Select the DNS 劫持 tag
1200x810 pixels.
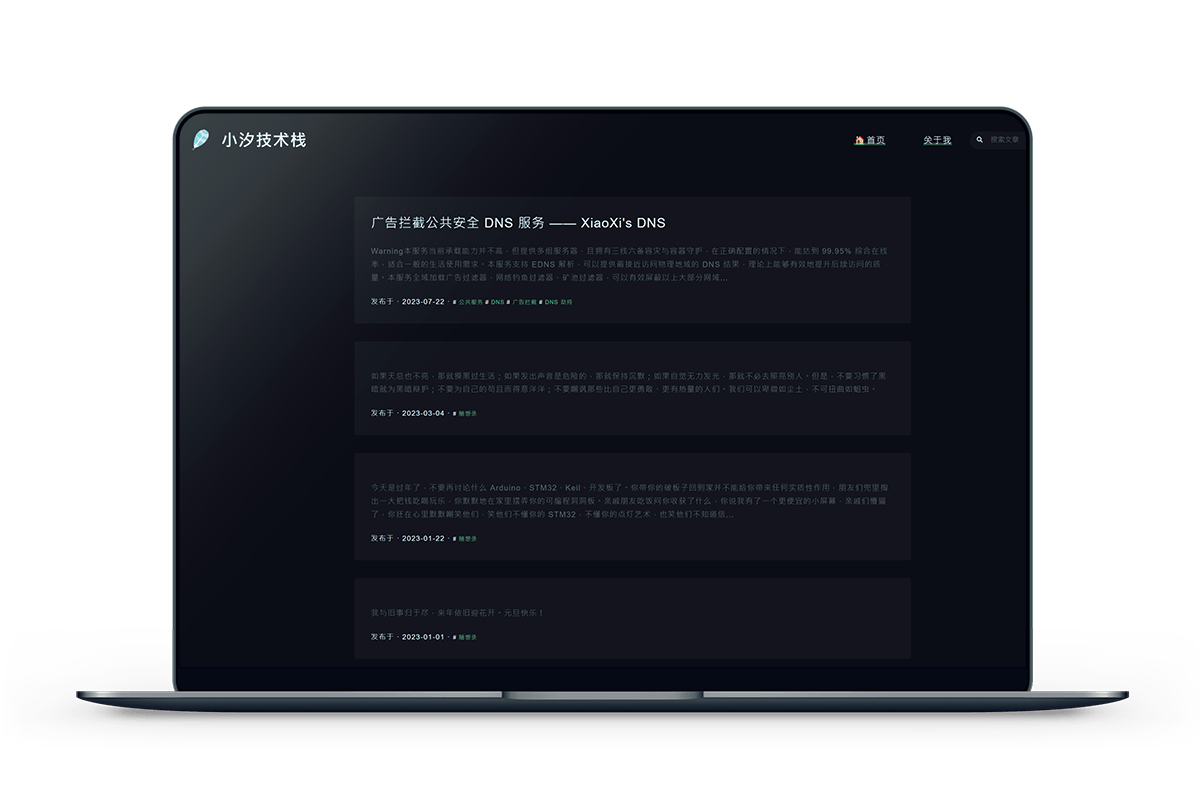pyautogui.click(x=558, y=302)
